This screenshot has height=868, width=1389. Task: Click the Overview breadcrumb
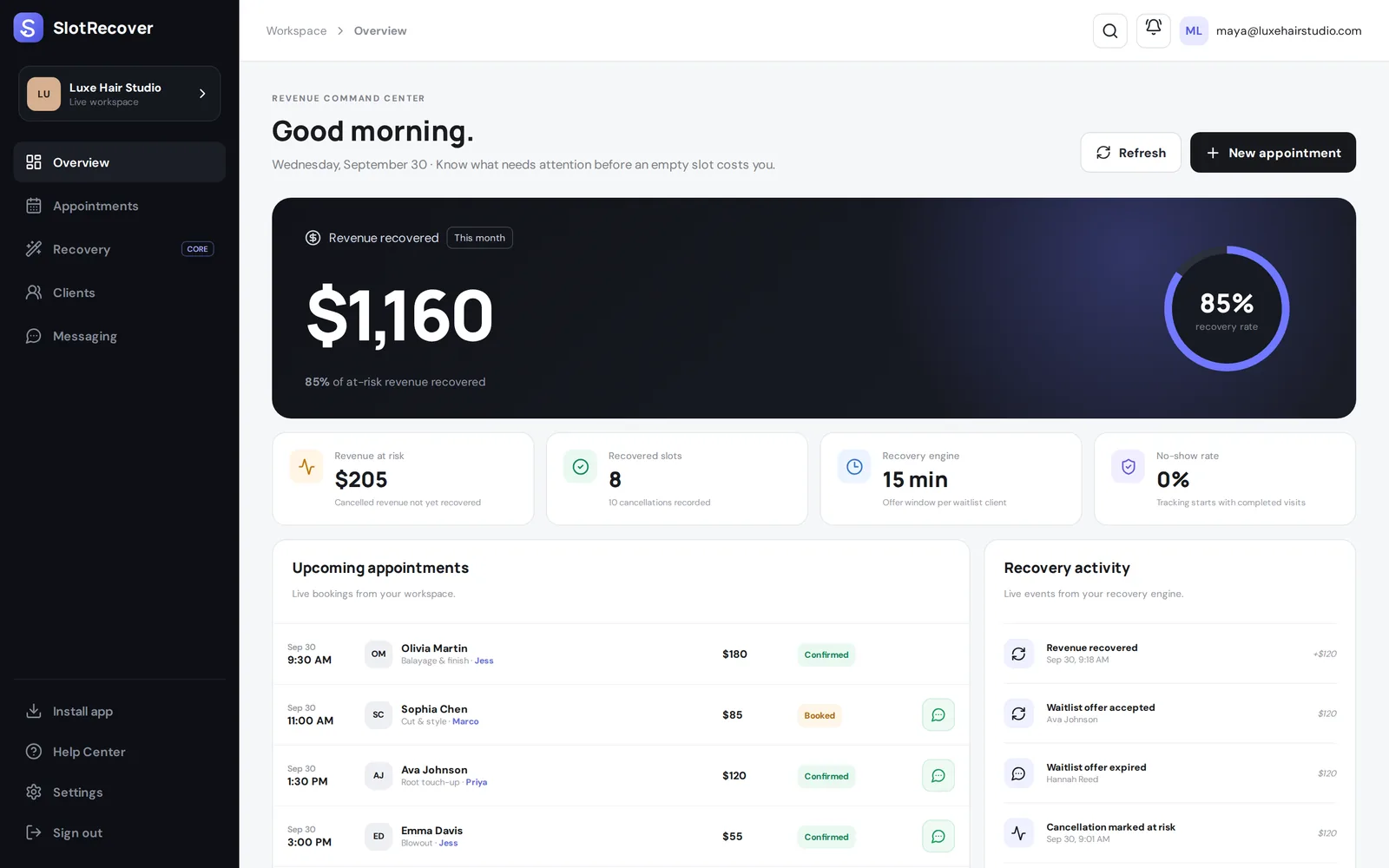(380, 31)
